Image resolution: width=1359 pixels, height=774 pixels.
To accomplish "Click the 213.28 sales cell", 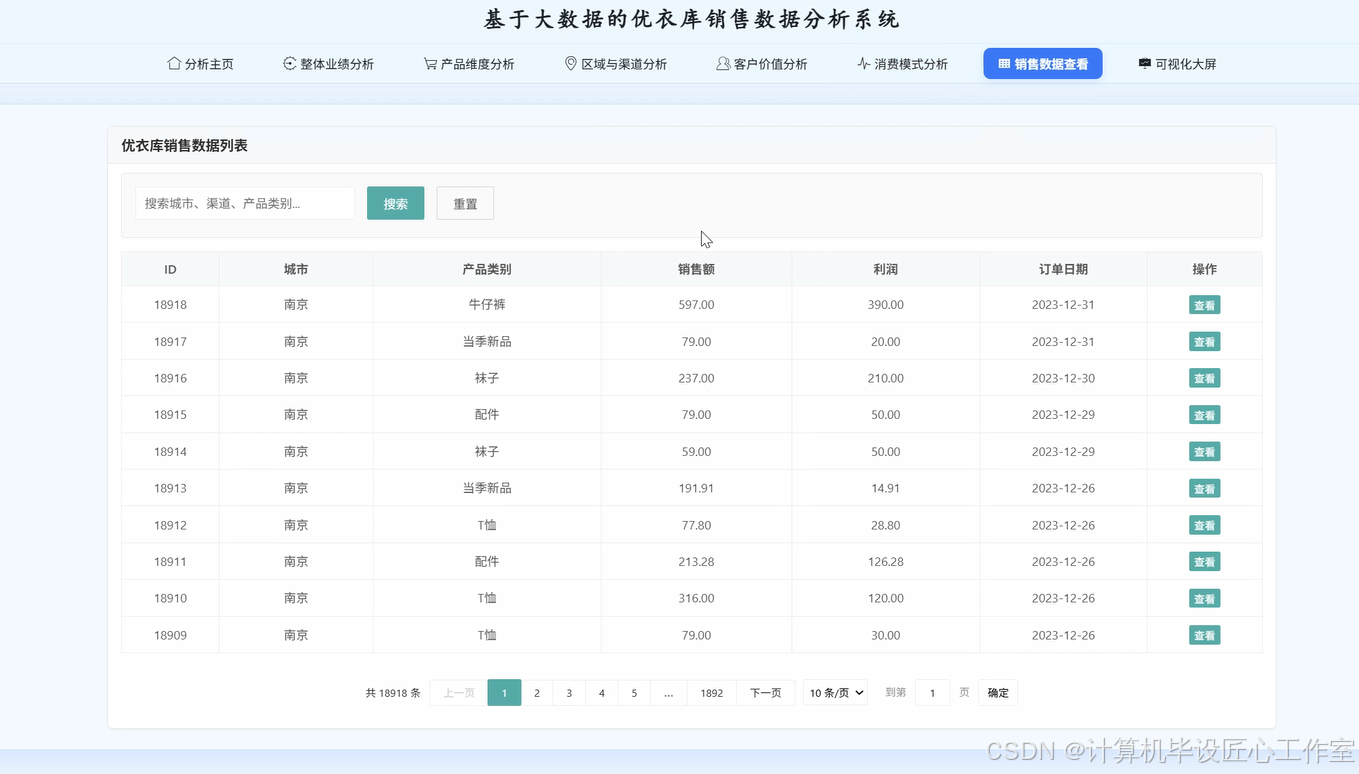I will point(696,562).
